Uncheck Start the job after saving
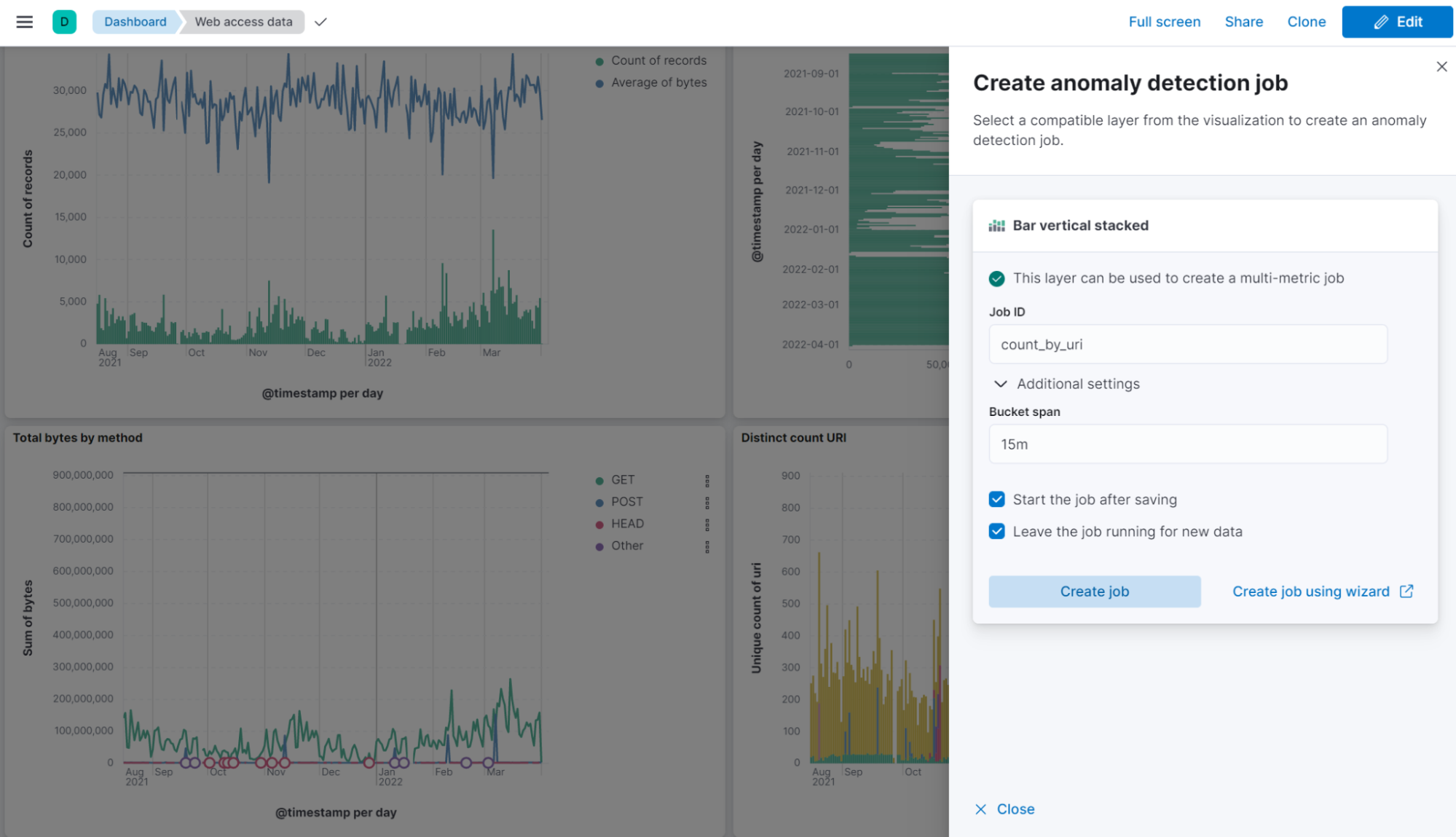The image size is (1456, 837). (x=996, y=499)
